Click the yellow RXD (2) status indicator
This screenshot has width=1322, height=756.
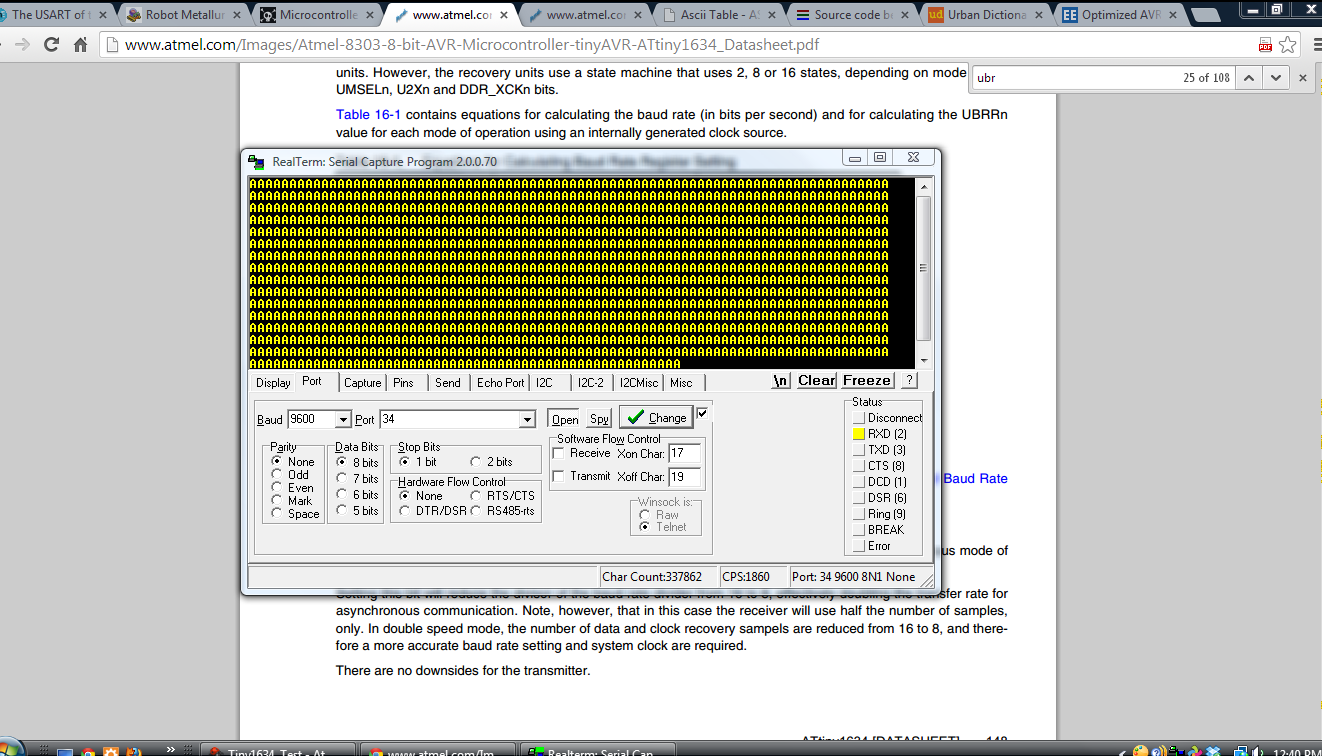(858, 434)
